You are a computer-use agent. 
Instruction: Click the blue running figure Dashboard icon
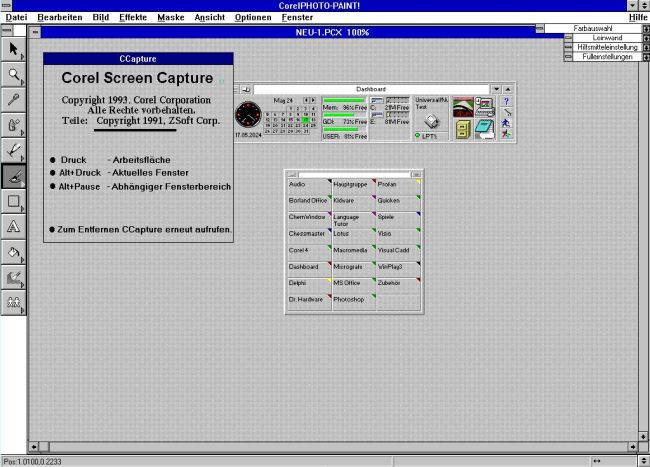[x=506, y=123]
